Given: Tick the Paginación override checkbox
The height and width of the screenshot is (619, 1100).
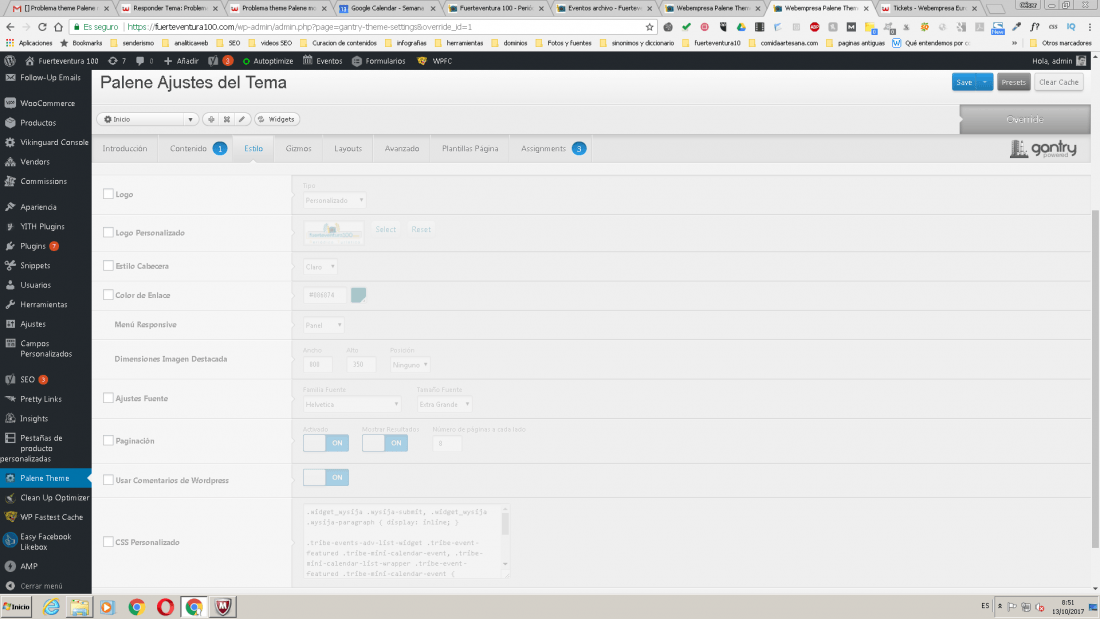Looking at the screenshot, I should coord(108,441).
